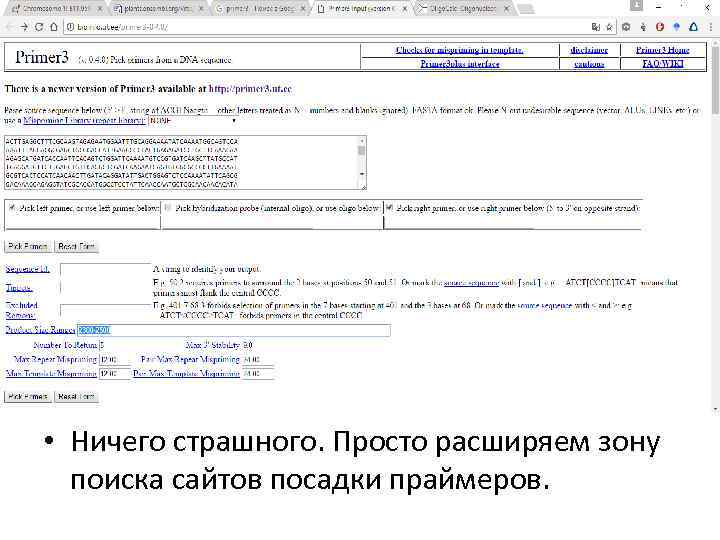
Task: Open the Targets help link
Action: tap(19, 288)
